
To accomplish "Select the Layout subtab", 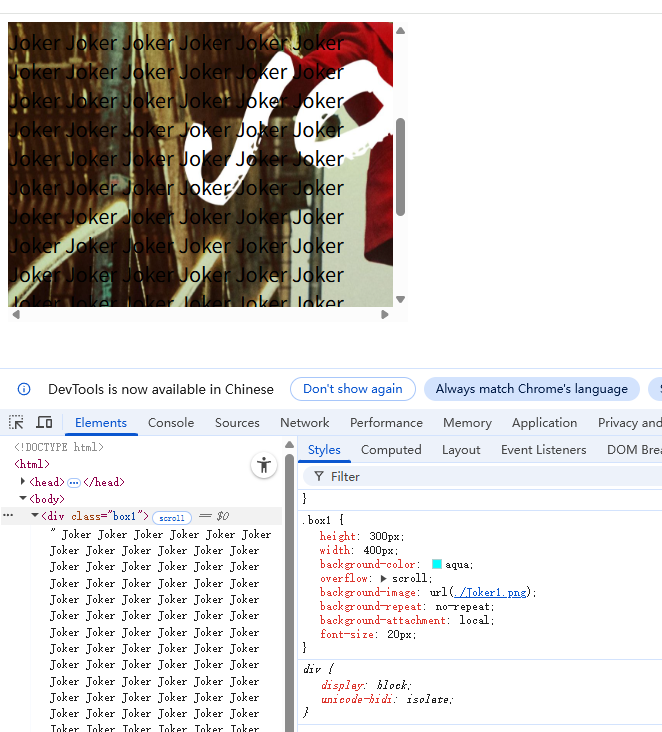I will tap(461, 450).
